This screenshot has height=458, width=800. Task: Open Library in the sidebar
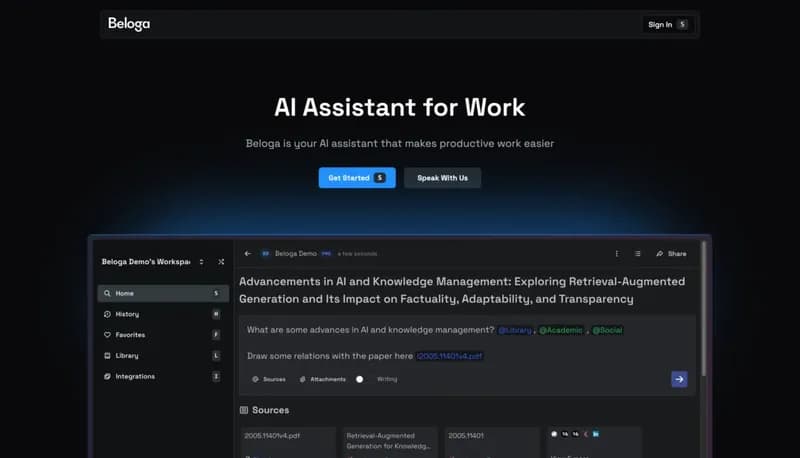click(x=163, y=355)
